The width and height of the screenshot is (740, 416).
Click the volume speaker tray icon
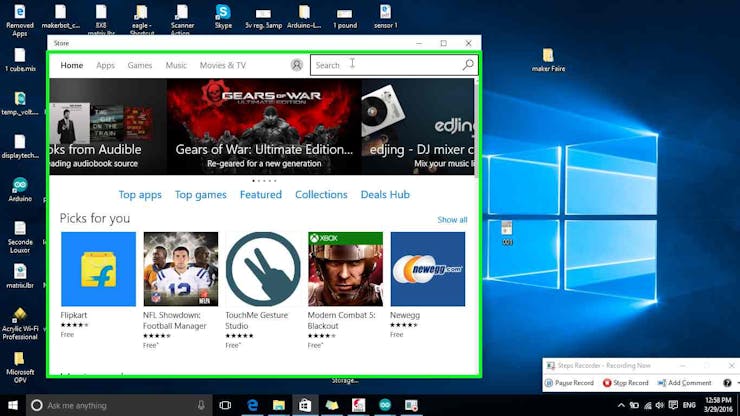[660, 405]
